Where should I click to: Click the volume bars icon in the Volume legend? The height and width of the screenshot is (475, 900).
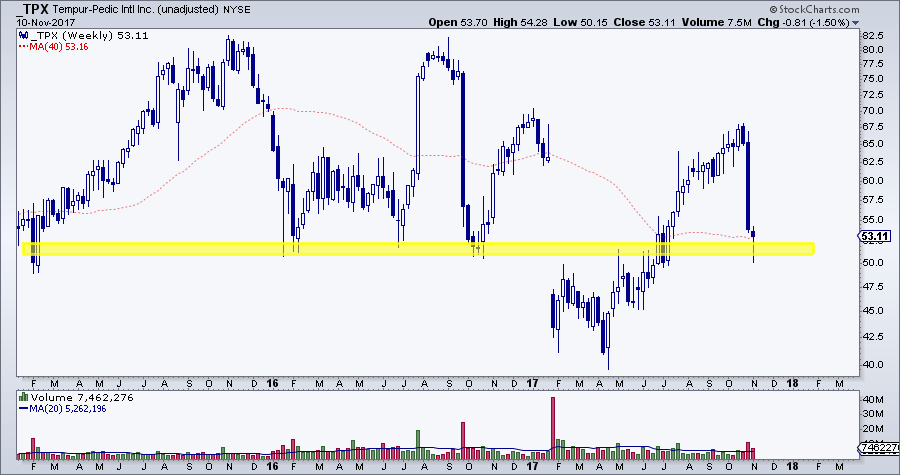(x=24, y=397)
